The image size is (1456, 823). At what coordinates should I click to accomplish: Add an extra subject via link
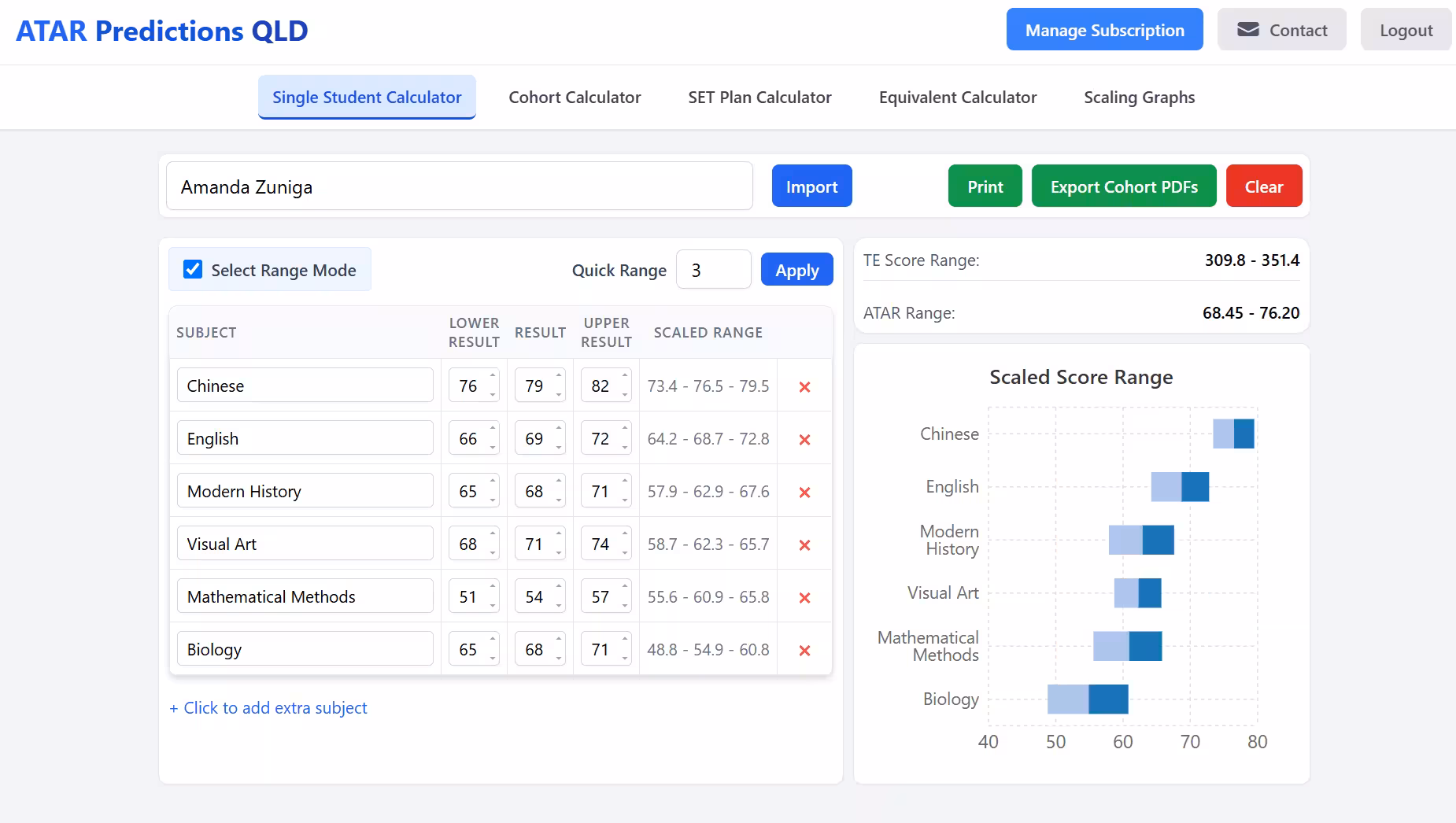(x=268, y=708)
